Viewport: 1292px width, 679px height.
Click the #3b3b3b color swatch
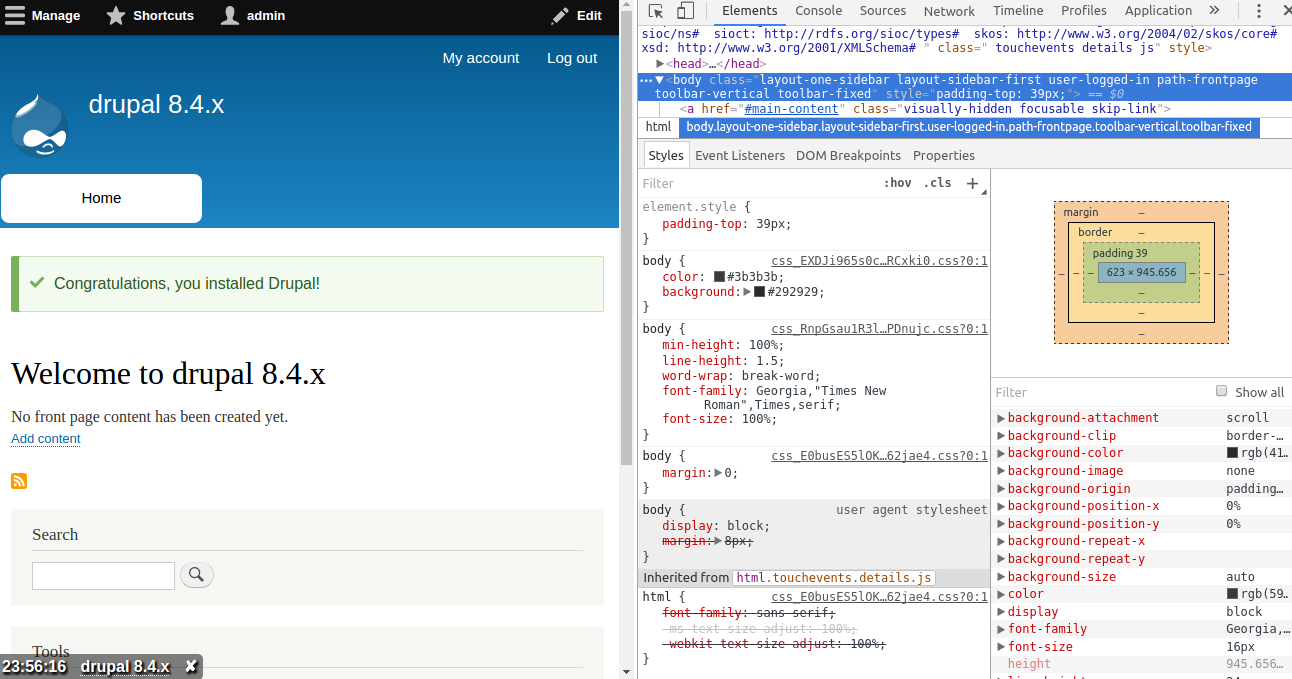(x=719, y=277)
